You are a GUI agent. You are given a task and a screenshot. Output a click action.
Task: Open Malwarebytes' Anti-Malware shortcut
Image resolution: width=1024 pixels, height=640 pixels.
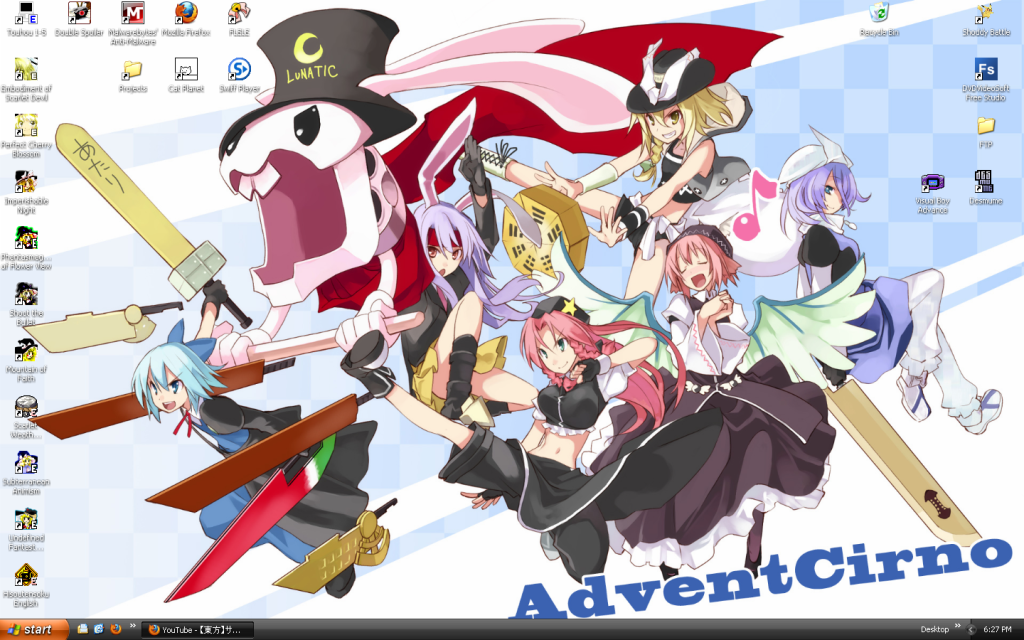pos(133,24)
